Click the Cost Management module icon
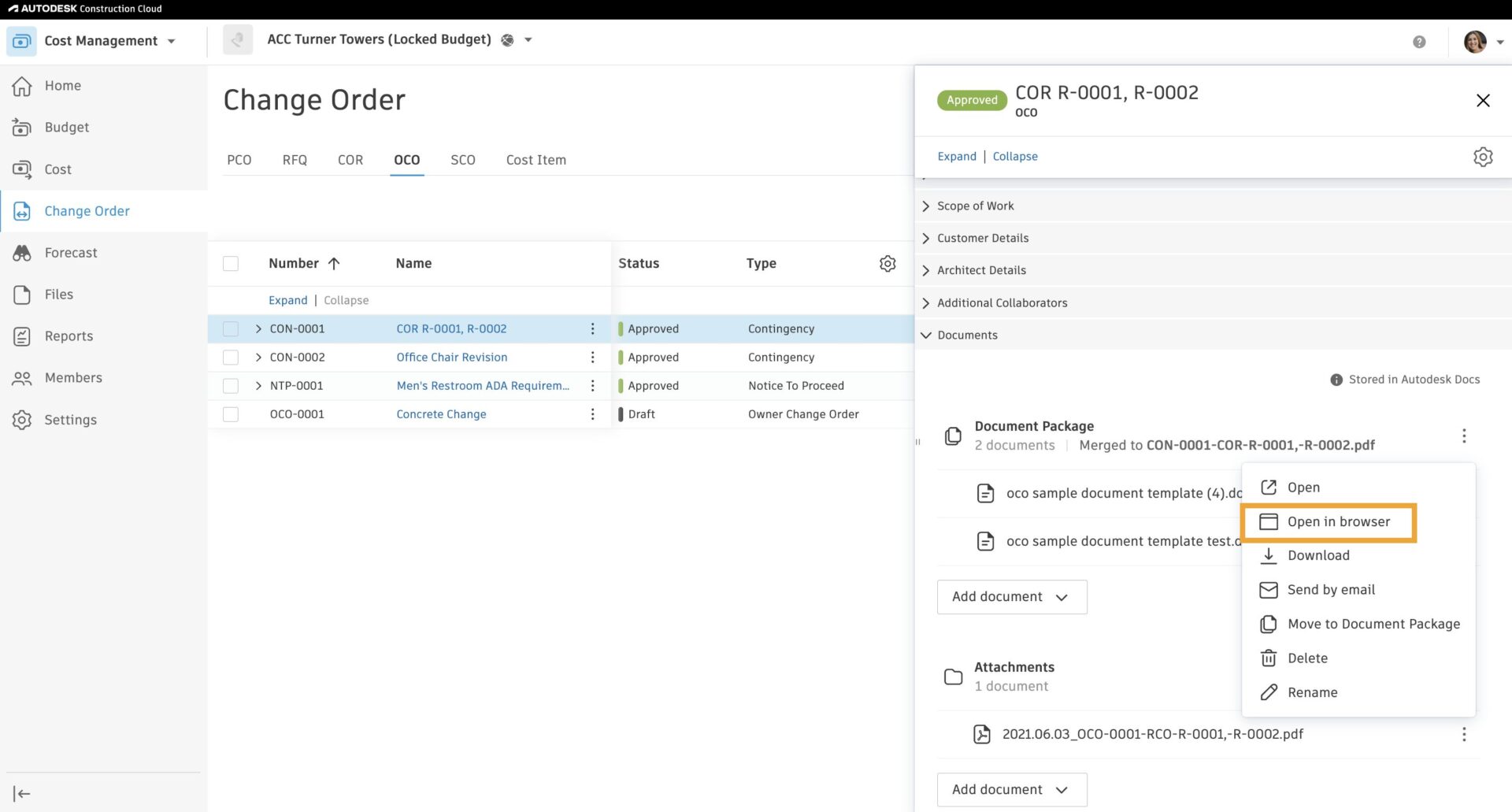Viewport: 1512px width, 812px height. click(21, 41)
